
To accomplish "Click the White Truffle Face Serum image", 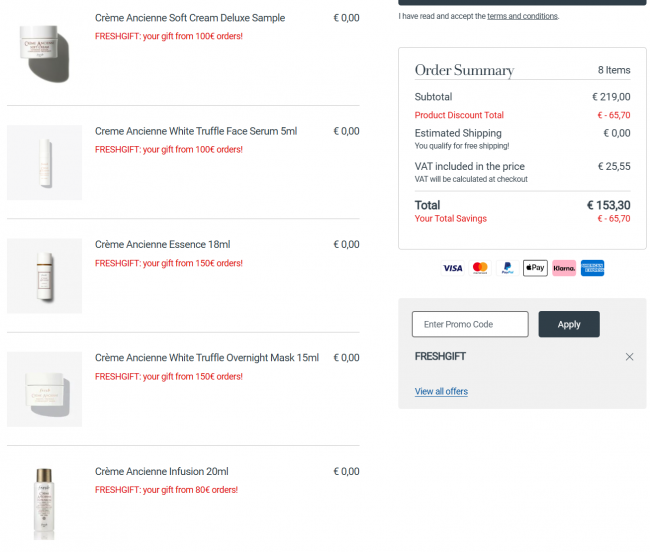I will pyautogui.click(x=44, y=162).
